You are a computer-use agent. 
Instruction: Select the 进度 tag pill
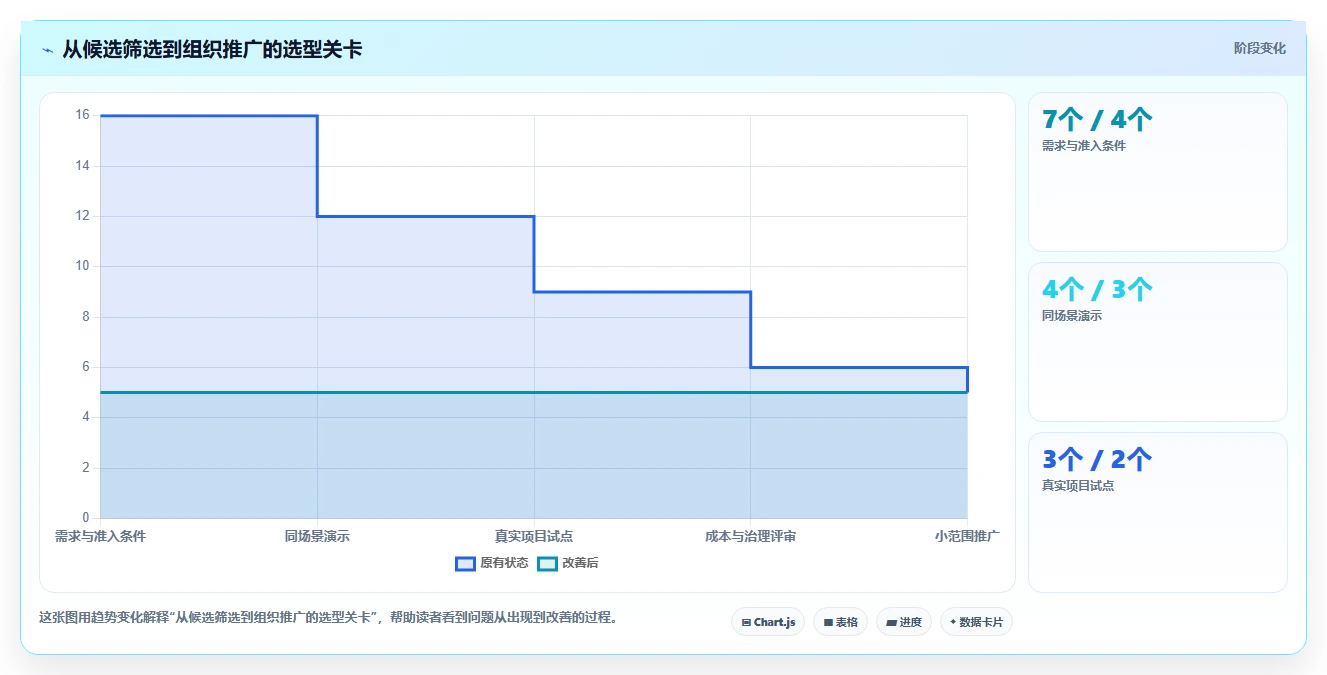[904, 622]
